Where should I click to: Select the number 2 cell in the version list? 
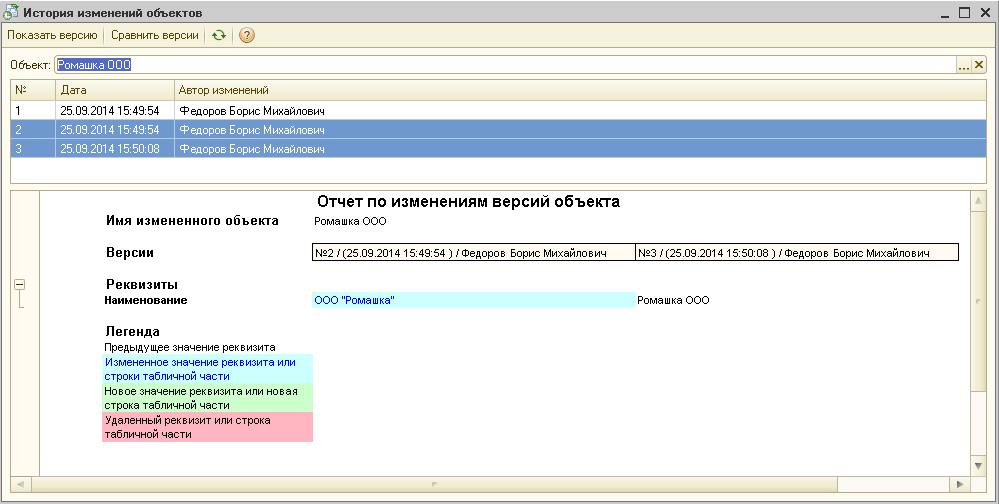tap(33, 130)
